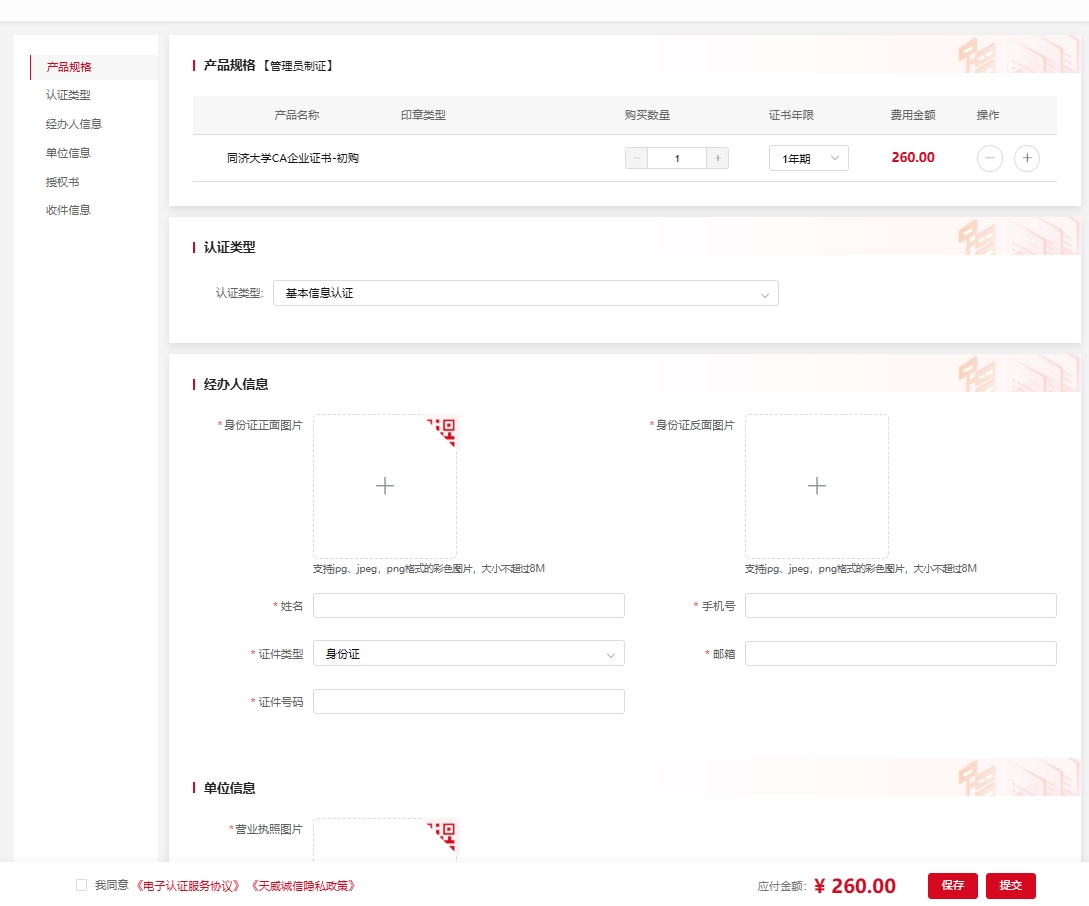Click the 保存 button
The height and width of the screenshot is (906, 1089).
pyautogui.click(x=952, y=885)
